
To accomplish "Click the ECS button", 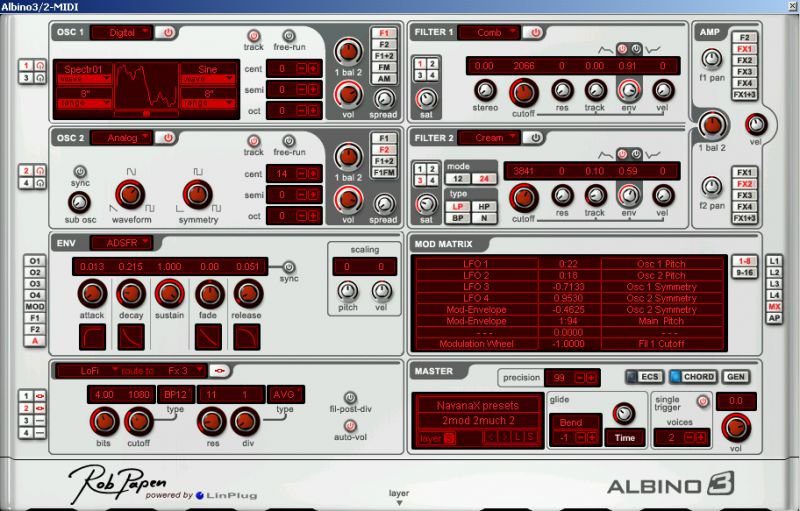I will tap(645, 377).
